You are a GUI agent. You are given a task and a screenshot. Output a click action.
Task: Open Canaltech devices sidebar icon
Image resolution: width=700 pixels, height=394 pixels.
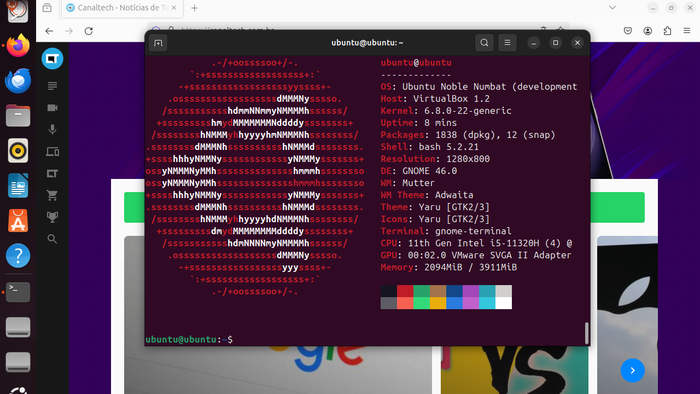pos(52,152)
